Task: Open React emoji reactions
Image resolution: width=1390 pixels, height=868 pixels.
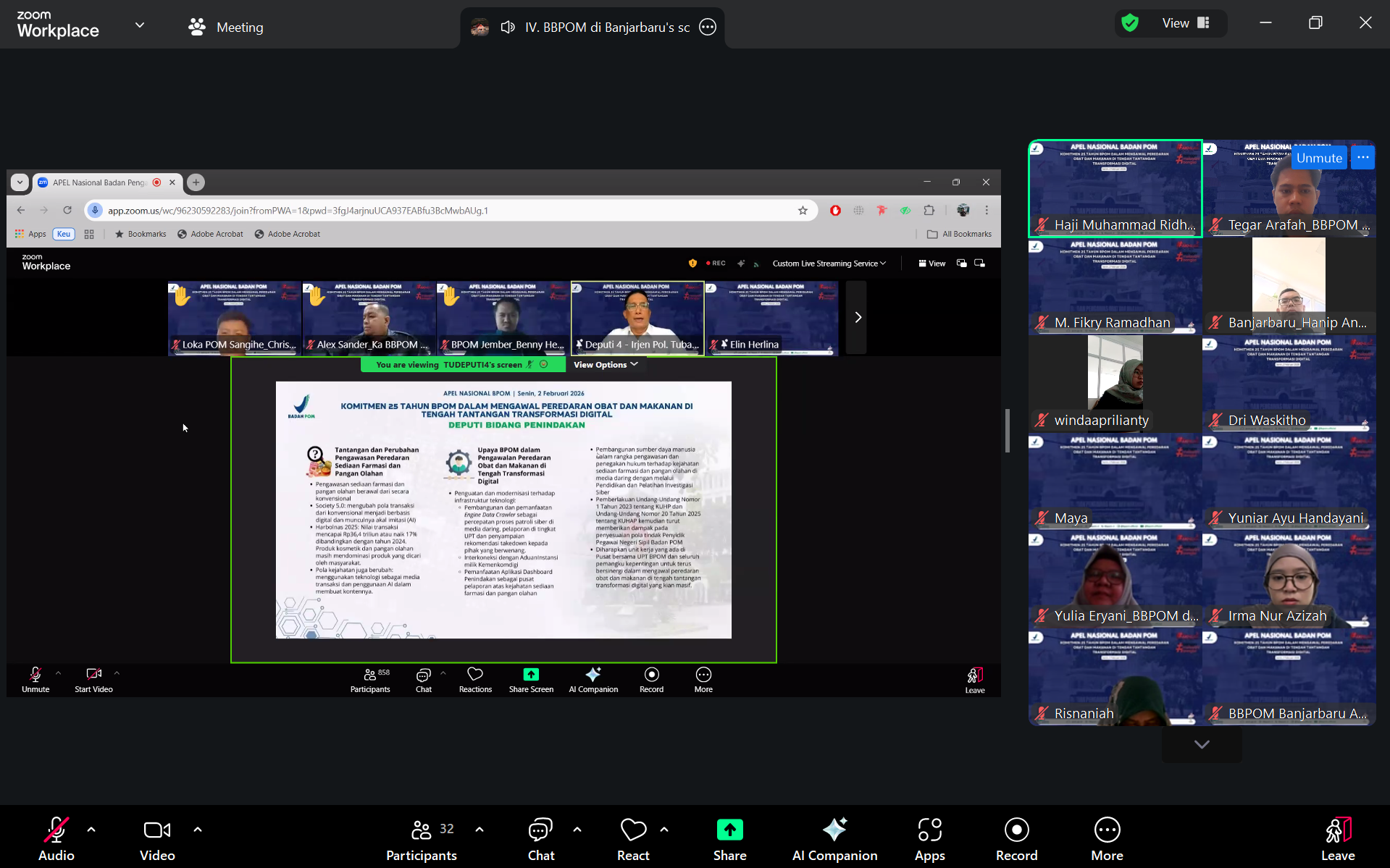Action: (633, 839)
